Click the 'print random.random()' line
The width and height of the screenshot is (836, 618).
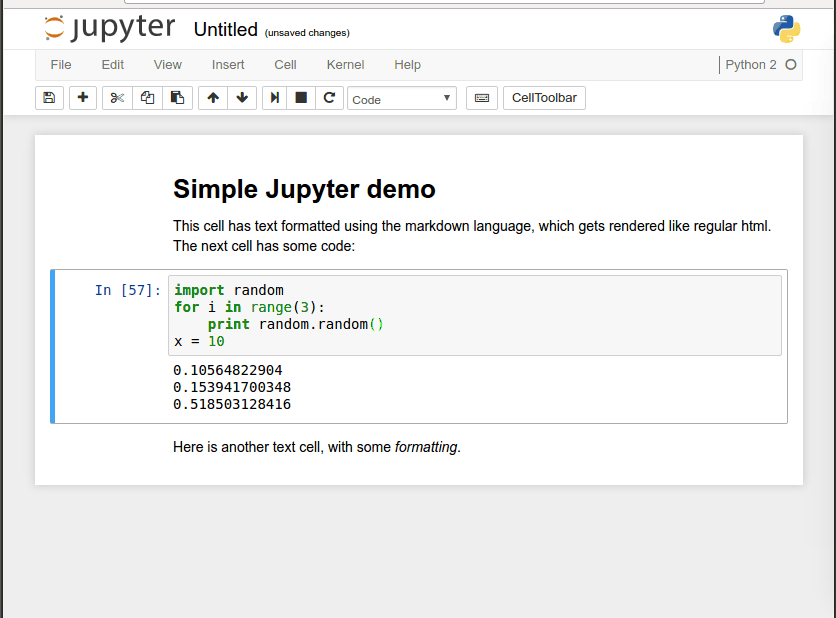[x=295, y=325]
